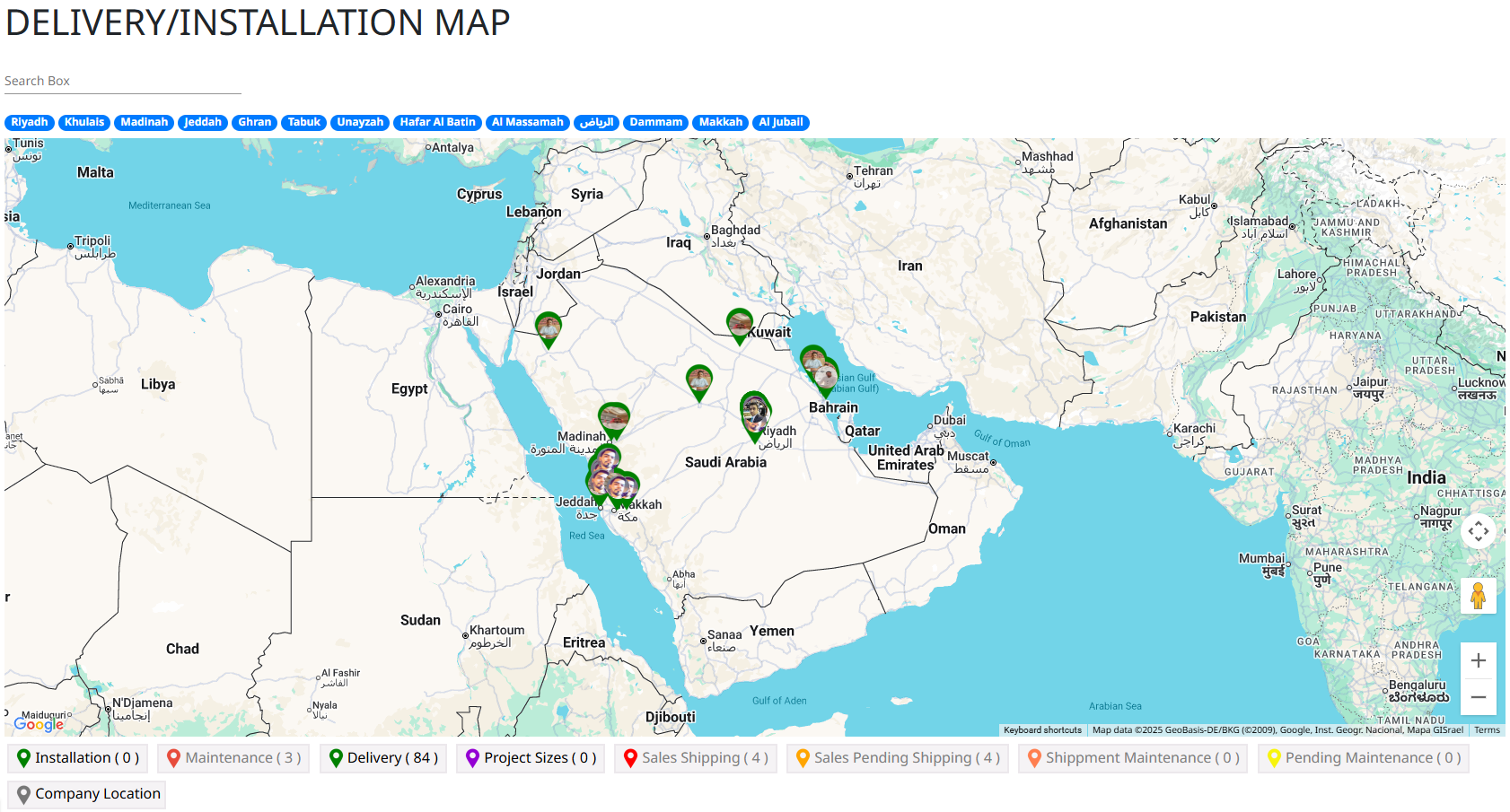The height and width of the screenshot is (812, 1510).
Task: Click the Iran country label on map
Action: tap(909, 266)
